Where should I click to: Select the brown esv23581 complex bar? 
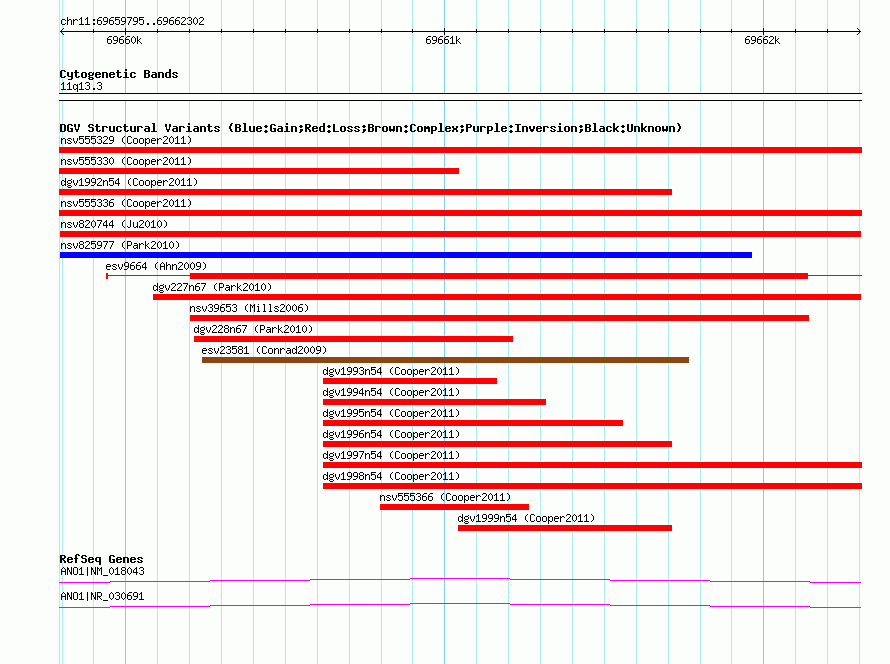click(445, 360)
